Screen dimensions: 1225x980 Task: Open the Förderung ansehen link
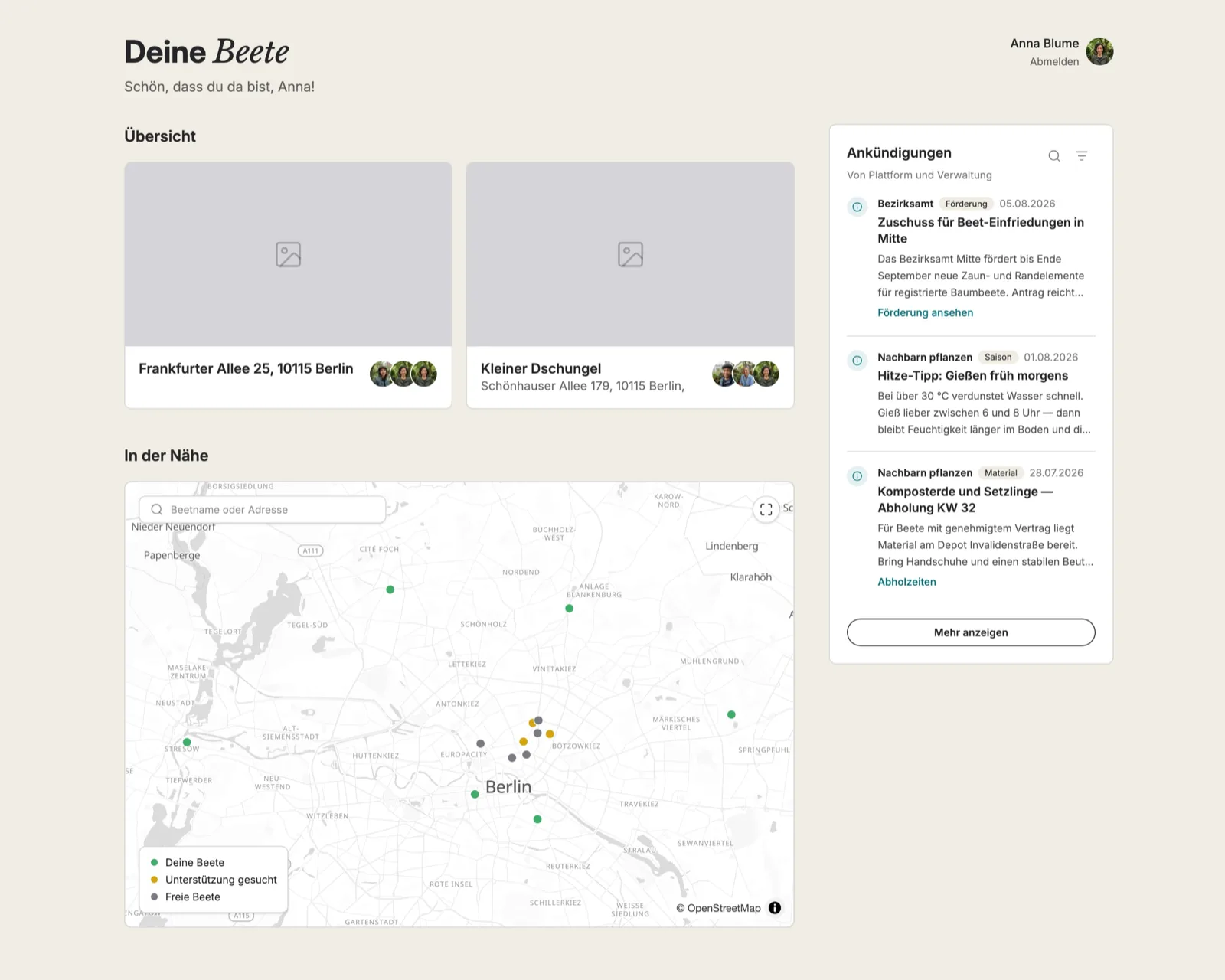(x=925, y=312)
